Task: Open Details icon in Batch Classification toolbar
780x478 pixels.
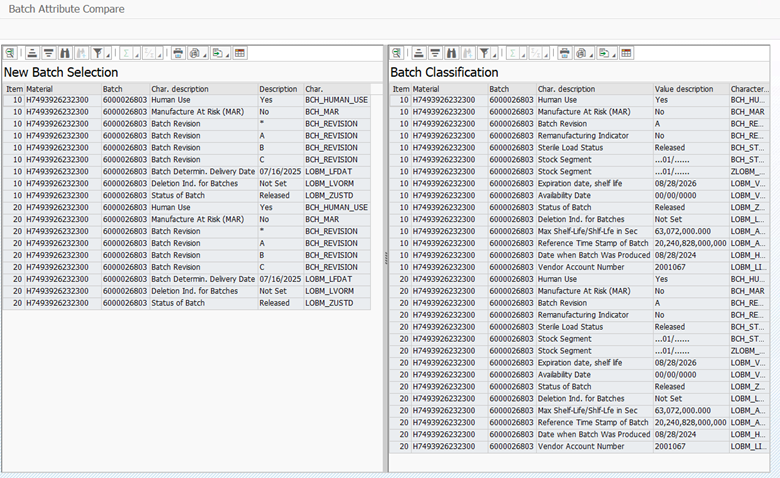Action: (x=396, y=53)
